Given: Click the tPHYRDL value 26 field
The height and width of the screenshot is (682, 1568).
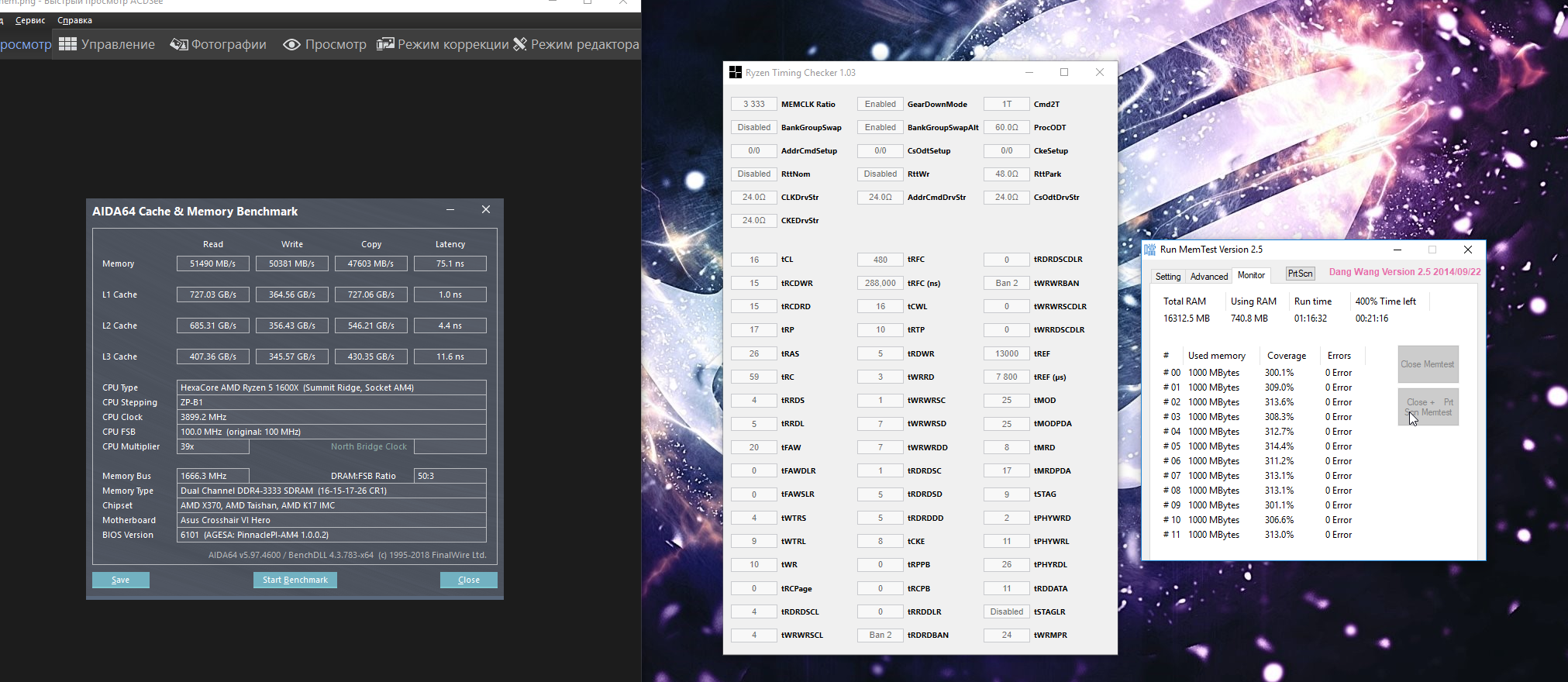Looking at the screenshot, I should [1006, 564].
